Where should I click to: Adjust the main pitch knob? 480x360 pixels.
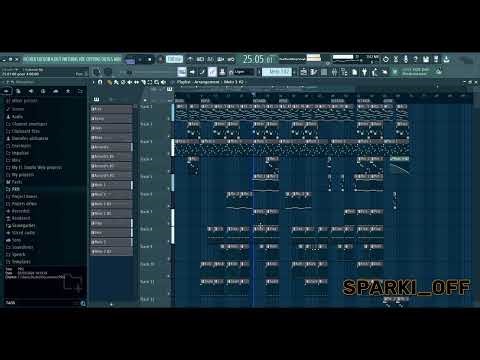point(108,72)
